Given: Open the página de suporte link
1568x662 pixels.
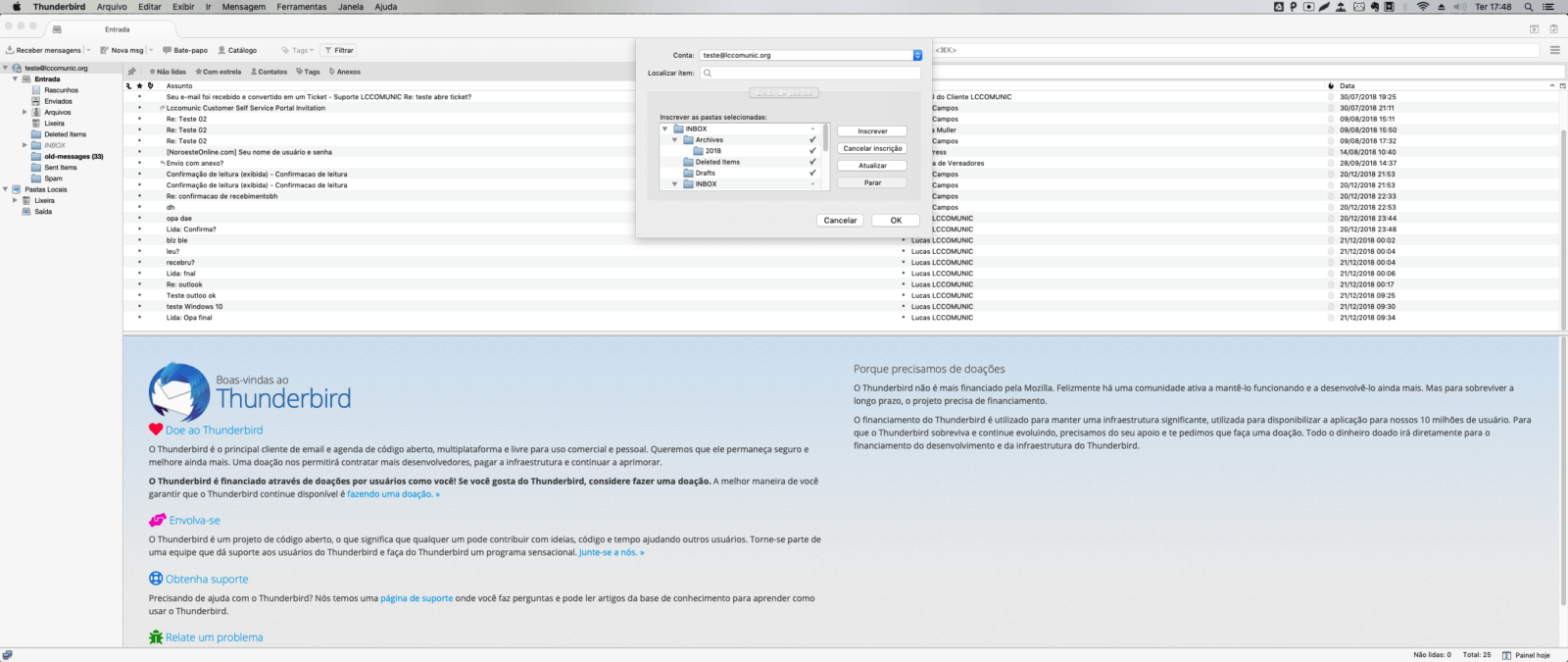Looking at the screenshot, I should click(x=416, y=598).
